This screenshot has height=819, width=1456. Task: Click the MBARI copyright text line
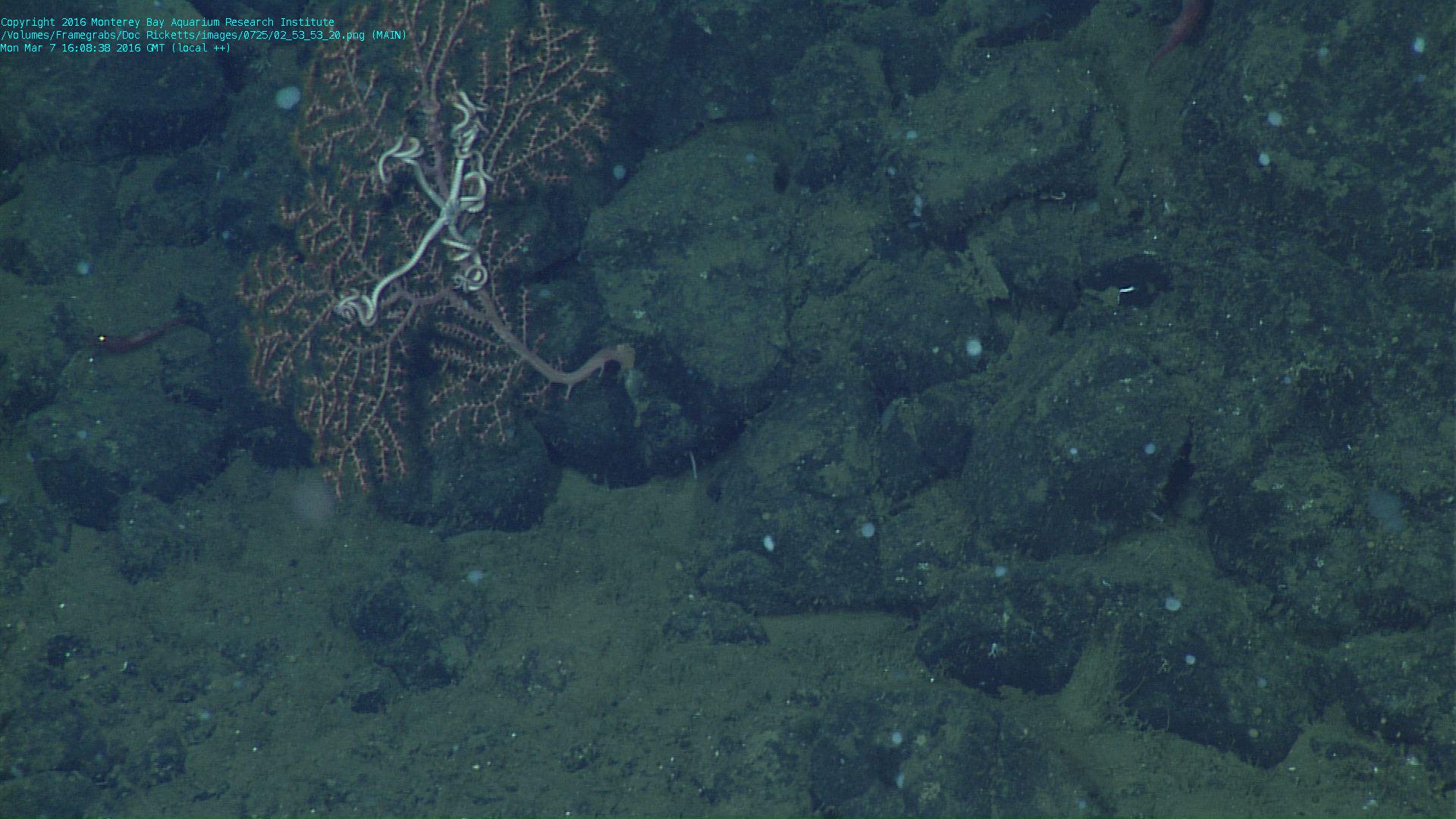(x=167, y=22)
